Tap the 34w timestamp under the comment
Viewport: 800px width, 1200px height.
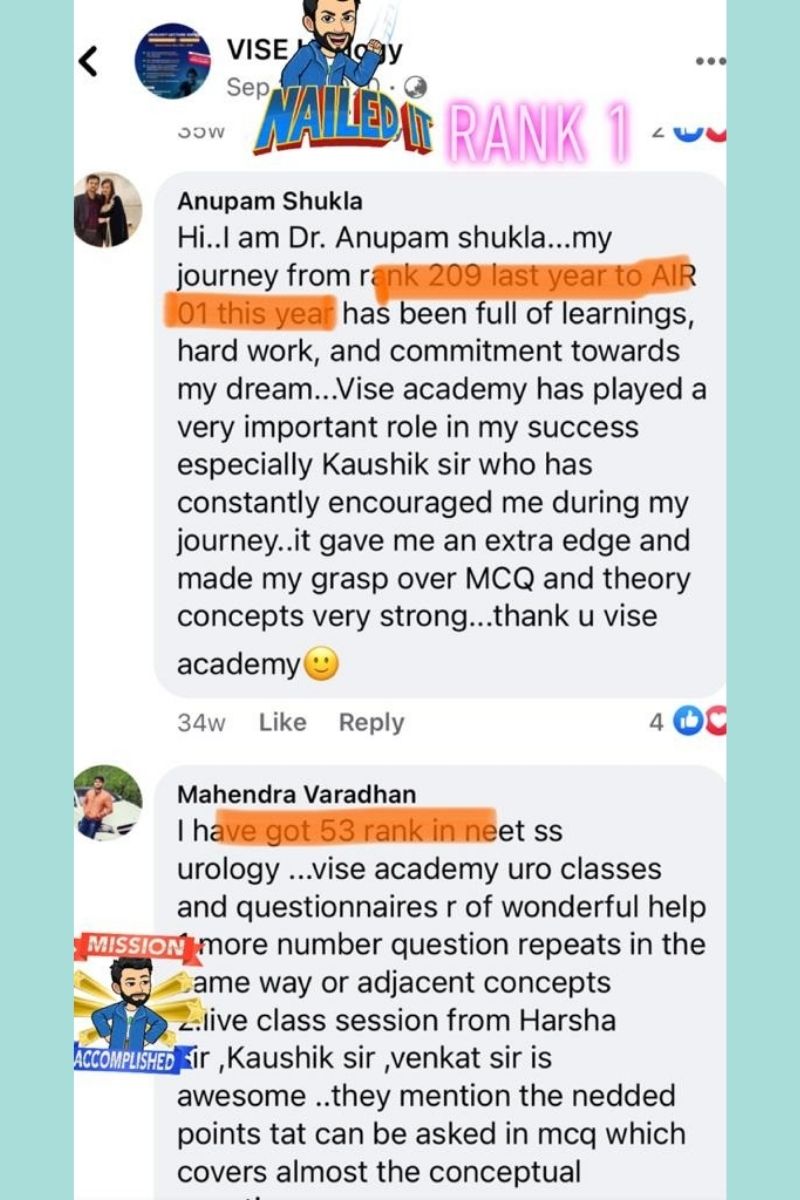click(x=201, y=722)
